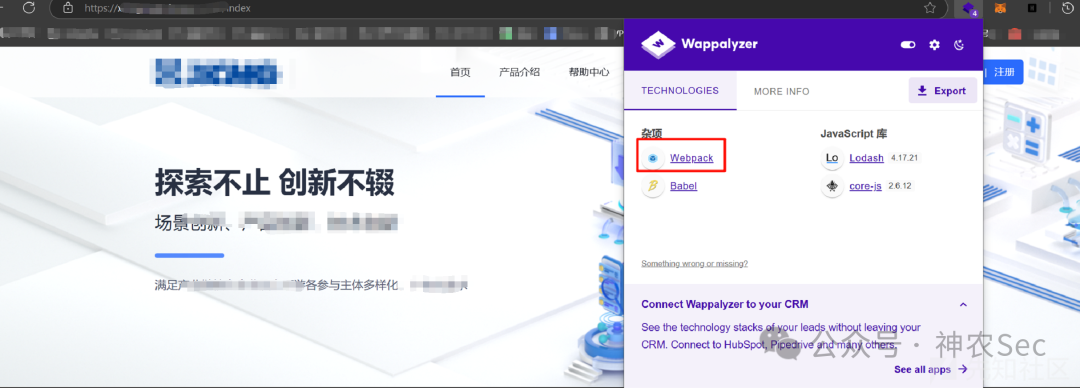Viewport: 1080px width, 388px height.
Task: Click the Babel logo icon
Action: 653,186
